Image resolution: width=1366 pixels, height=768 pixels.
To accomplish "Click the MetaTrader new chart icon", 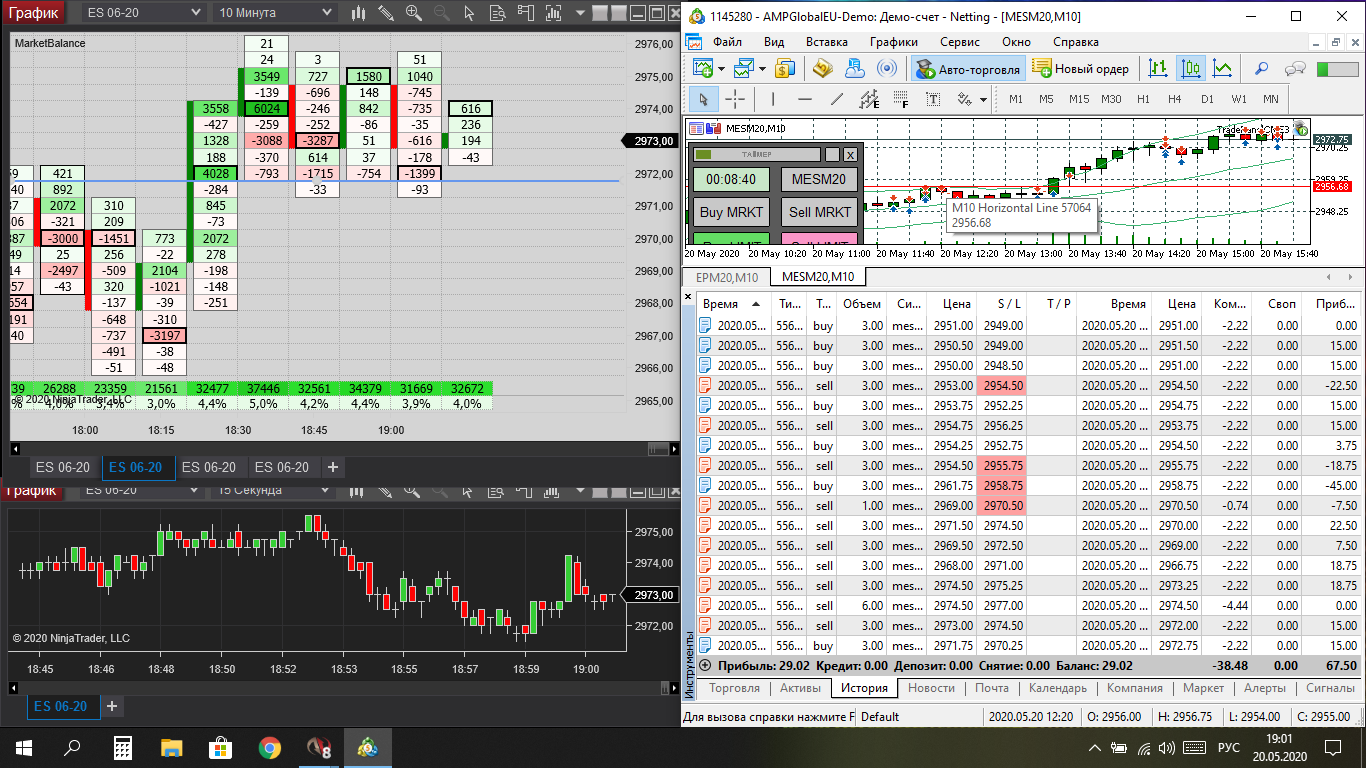I will point(703,69).
